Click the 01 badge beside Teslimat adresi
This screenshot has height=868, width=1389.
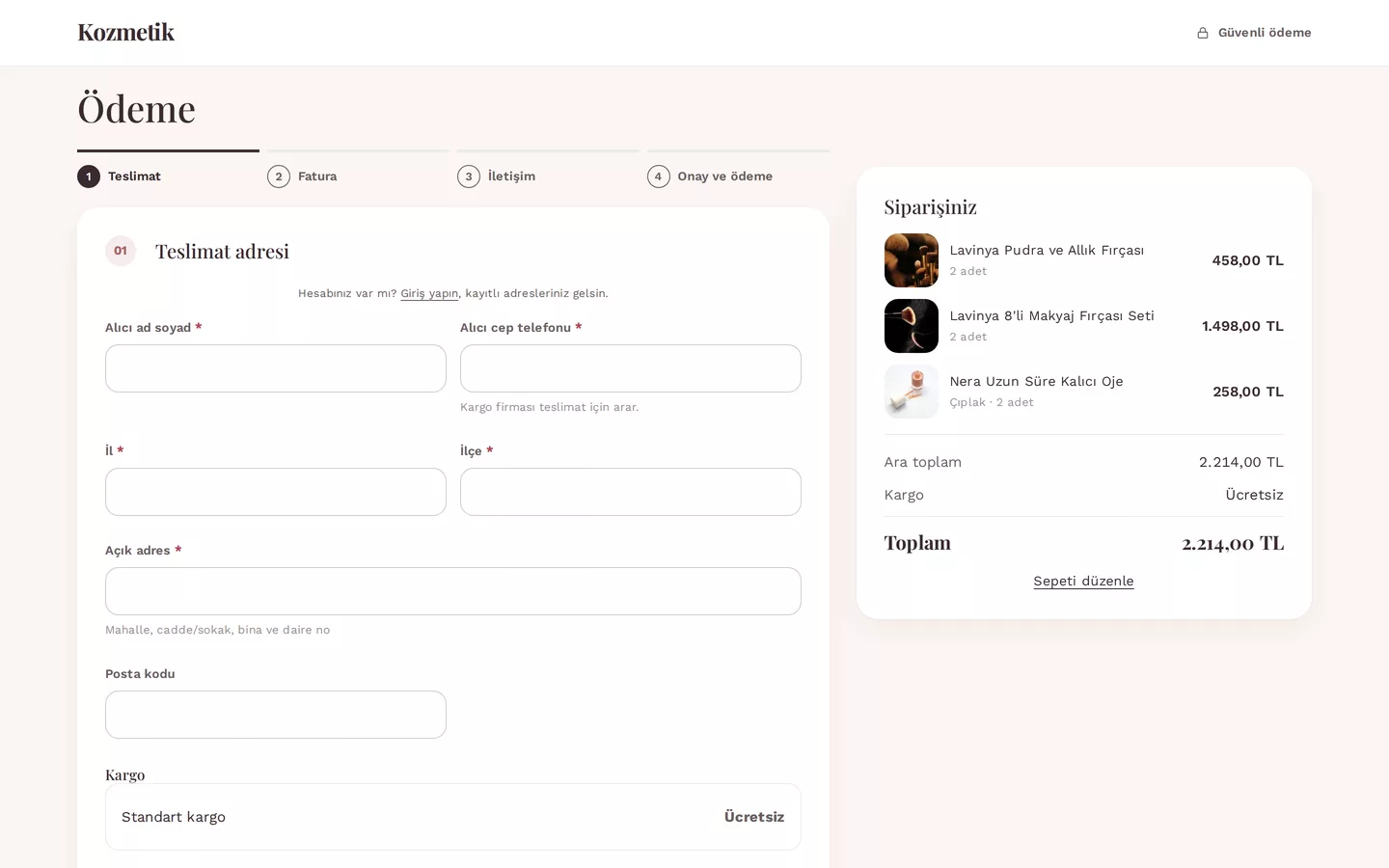tap(121, 251)
